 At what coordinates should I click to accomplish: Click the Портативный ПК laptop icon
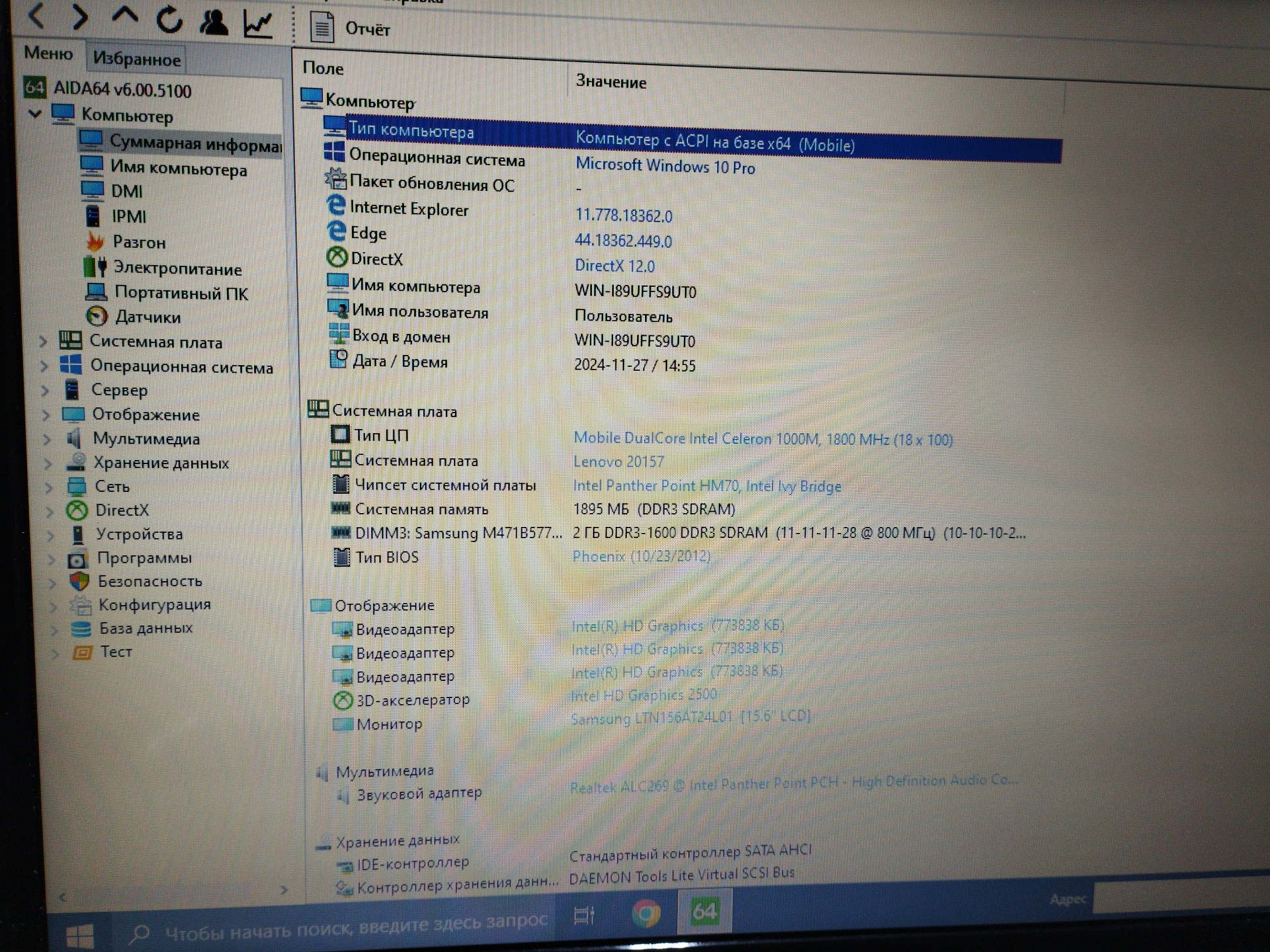(97, 292)
